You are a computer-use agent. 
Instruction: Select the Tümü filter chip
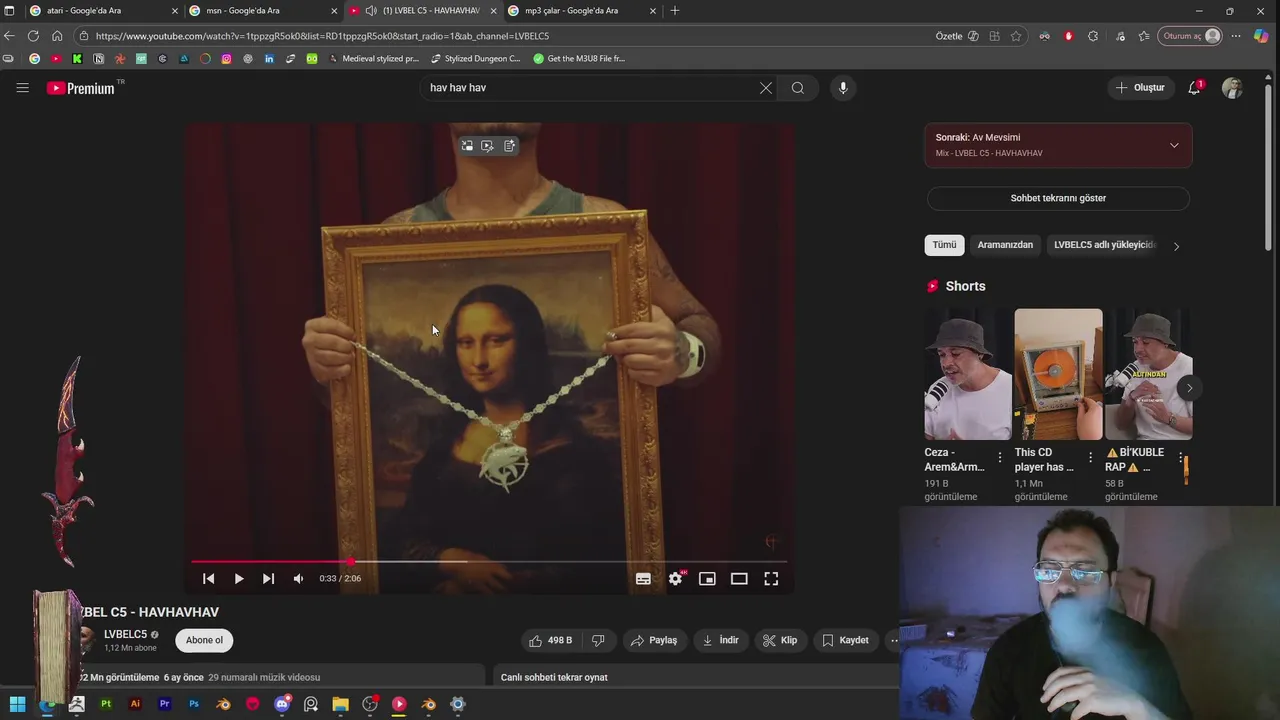pyautogui.click(x=944, y=245)
